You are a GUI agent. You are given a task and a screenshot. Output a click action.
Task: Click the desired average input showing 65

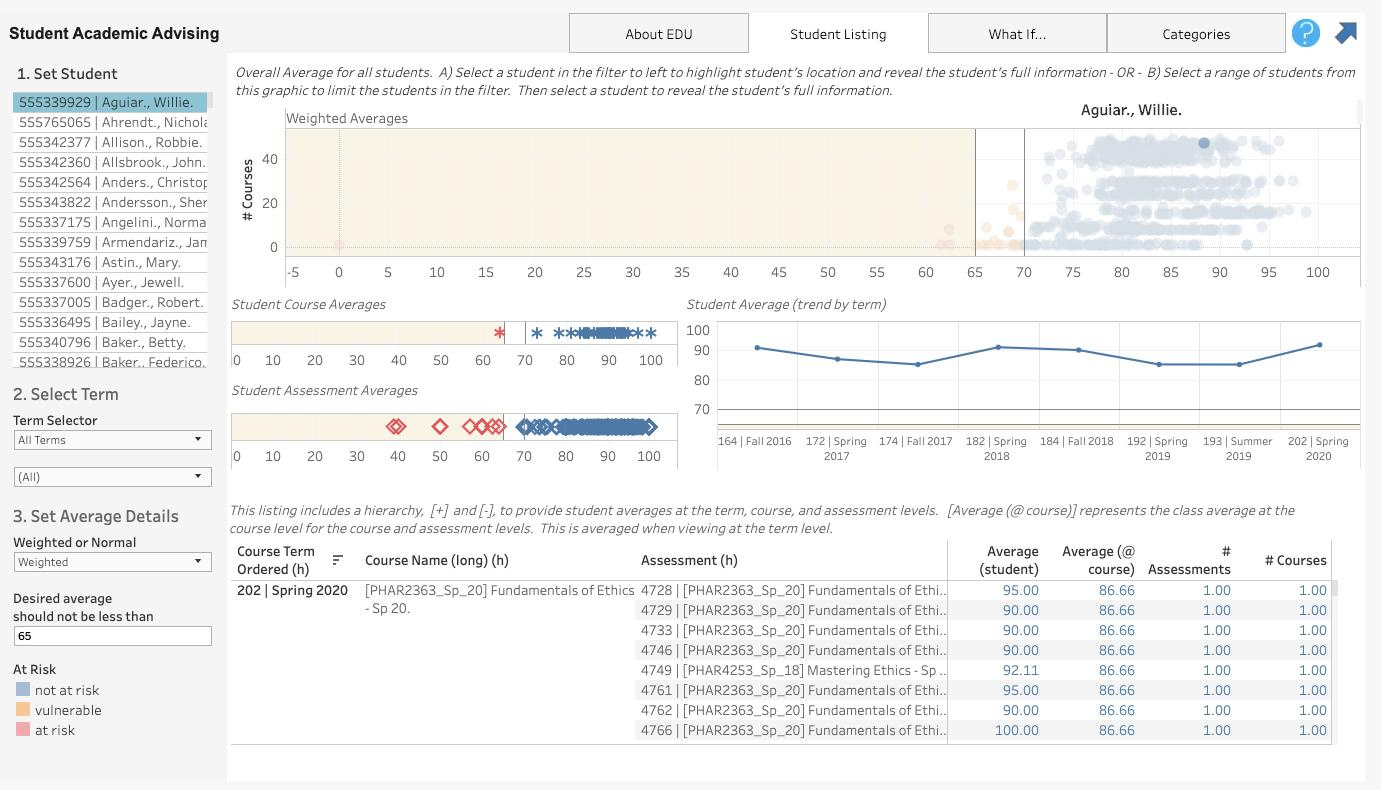[x=111, y=635]
